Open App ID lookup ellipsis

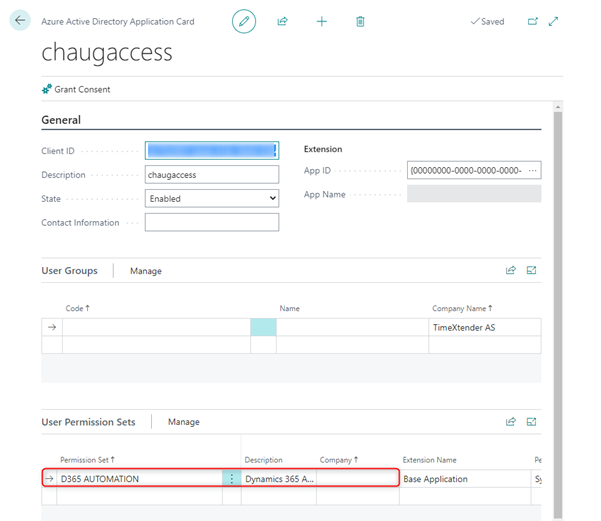click(x=532, y=170)
